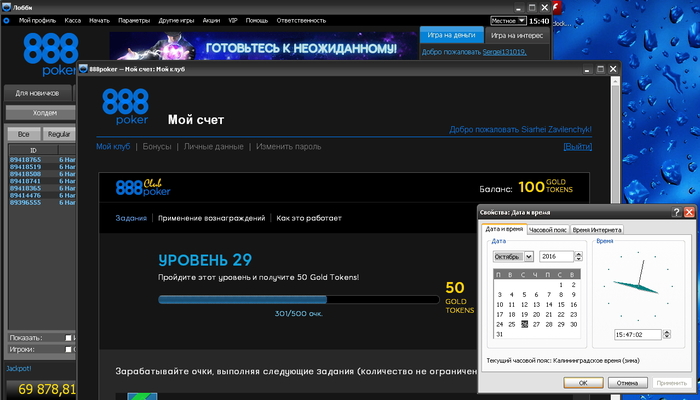Screen dimensions: 700x400
Task: Click OK in the Date and Time dialog
Action: 583,383
